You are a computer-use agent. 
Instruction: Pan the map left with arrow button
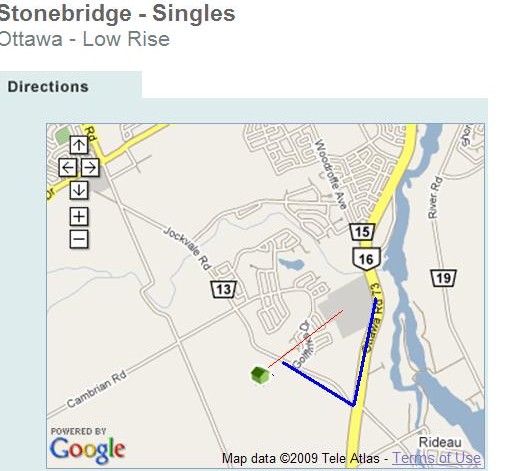[68, 167]
